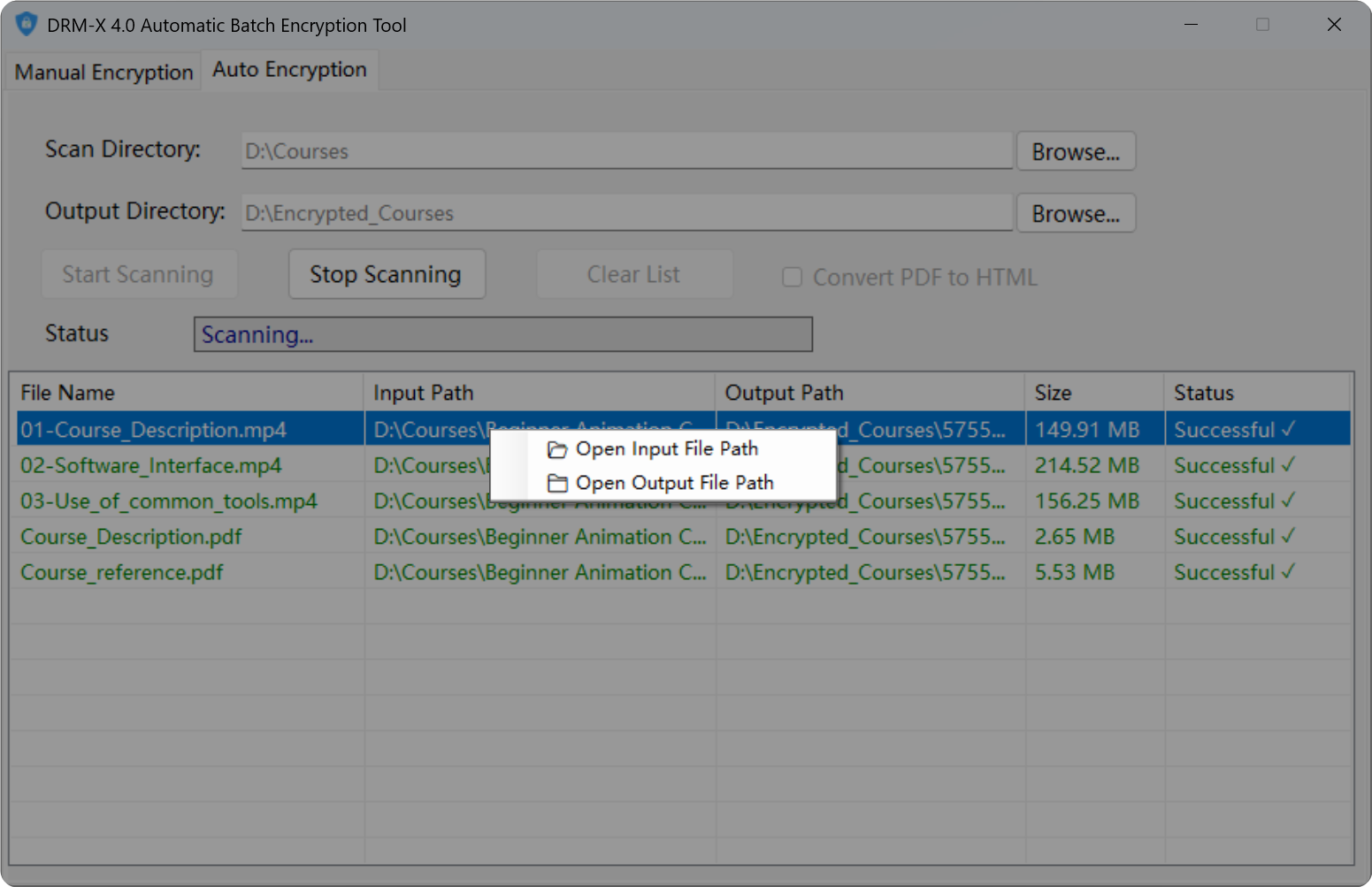Image resolution: width=1372 pixels, height=887 pixels.
Task: Minimize the DRM-X window
Action: click(1192, 24)
